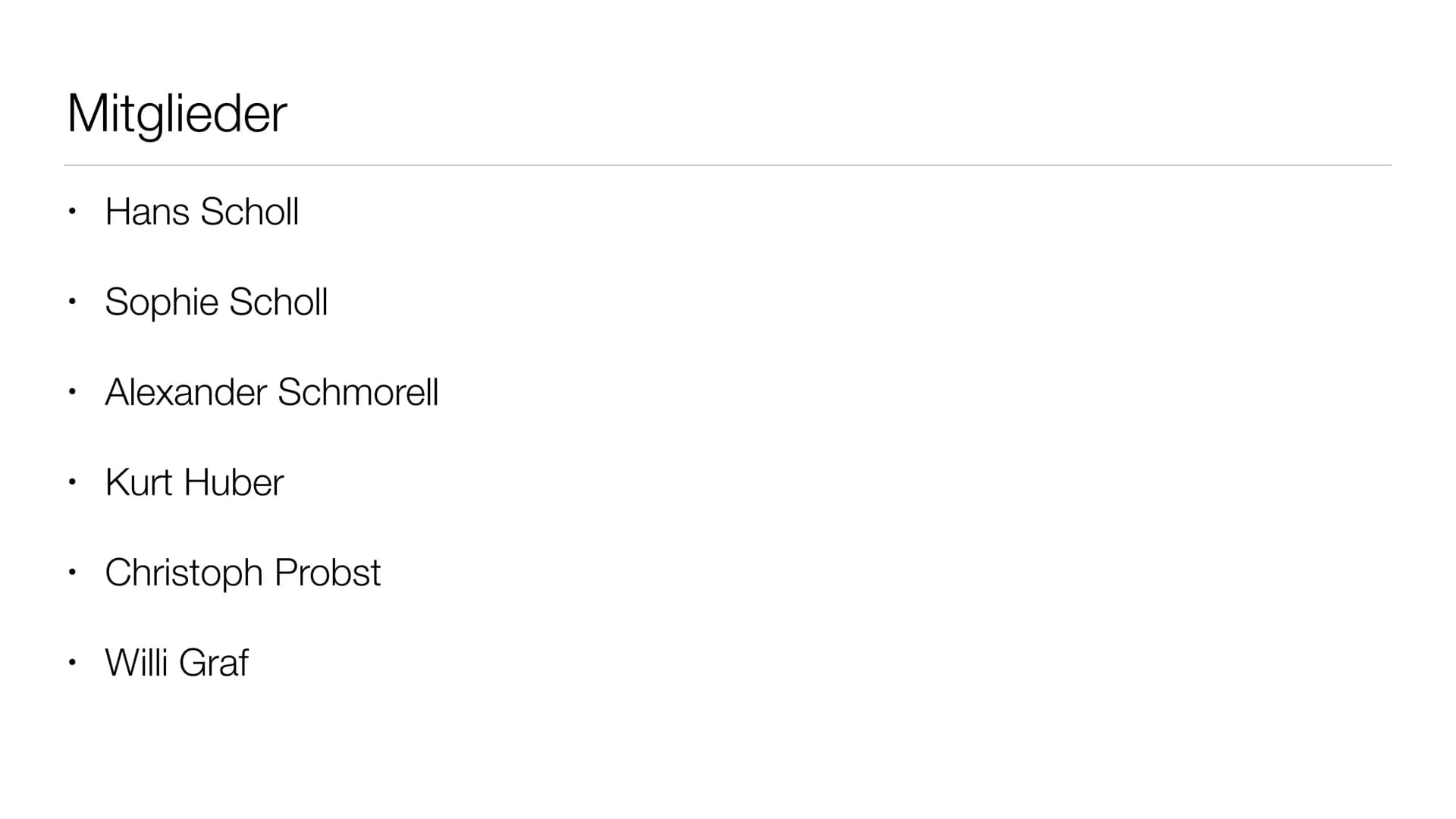Click the Mitglieder slide title
The height and width of the screenshot is (819, 1456).
(177, 115)
